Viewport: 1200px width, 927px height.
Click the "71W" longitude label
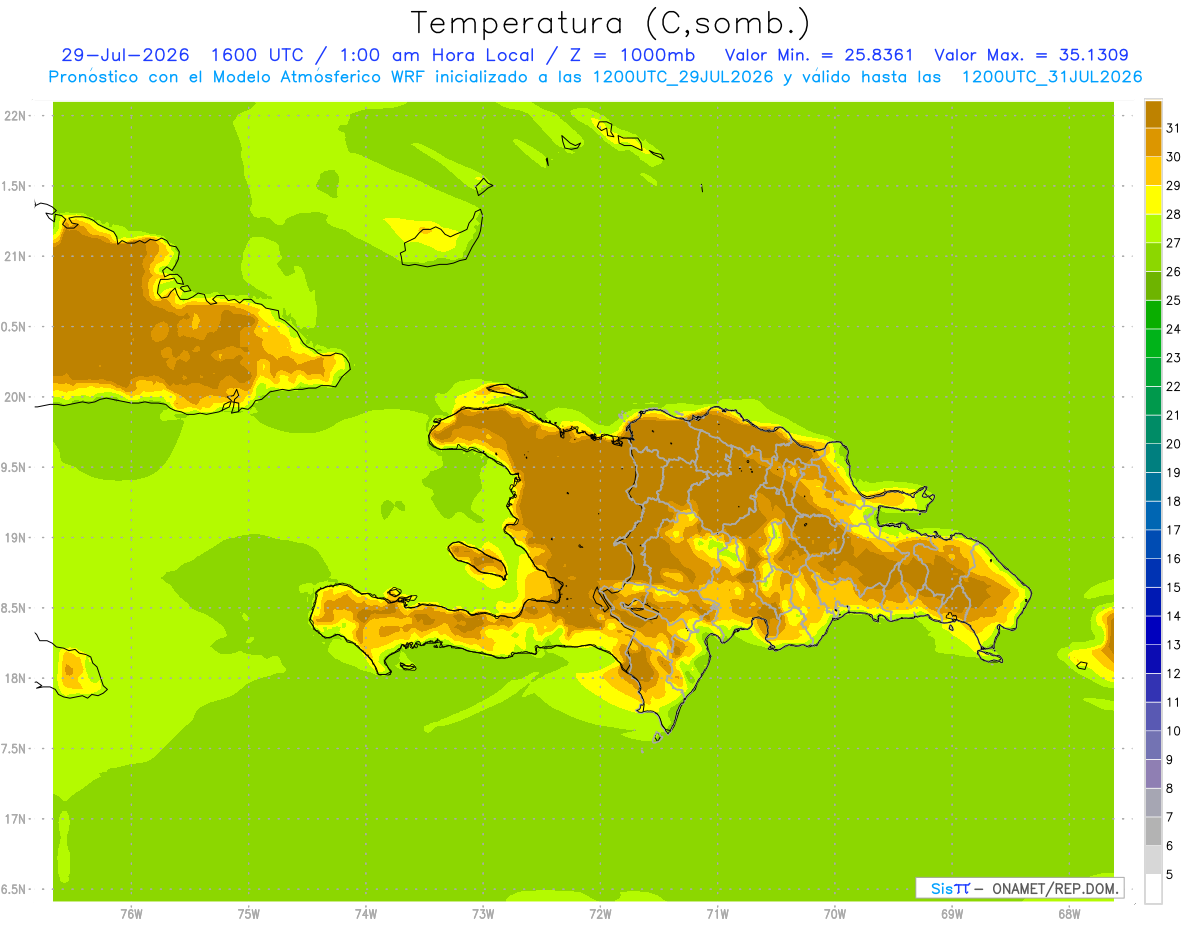pos(717,914)
